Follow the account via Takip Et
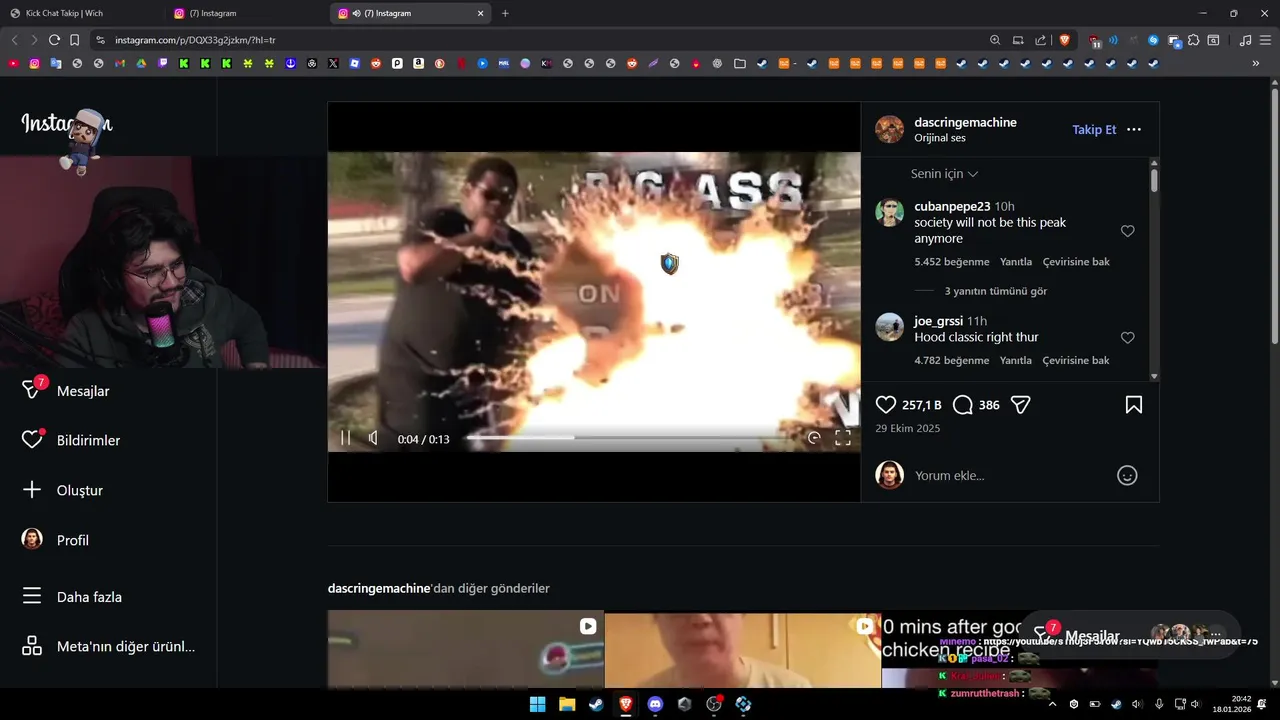Image resolution: width=1280 pixels, height=720 pixels. coord(1094,130)
